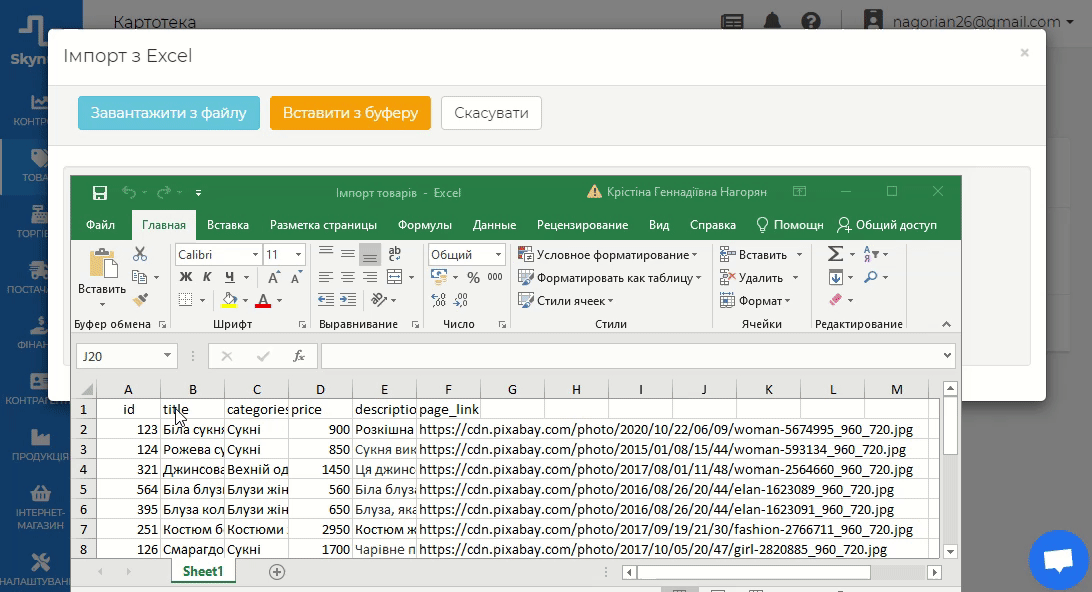Click the decrease font size icon
This screenshot has width=1092, height=592.
click(x=296, y=277)
